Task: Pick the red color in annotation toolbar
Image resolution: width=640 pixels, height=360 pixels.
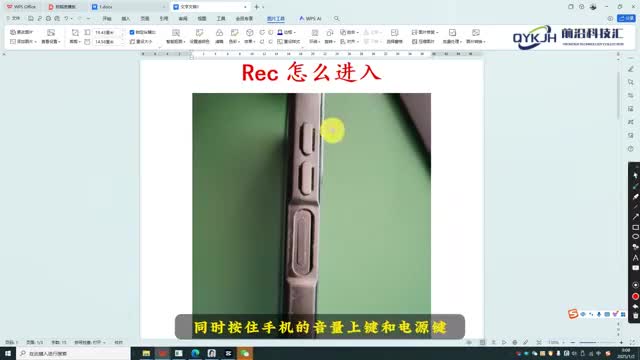Action: coord(636,296)
